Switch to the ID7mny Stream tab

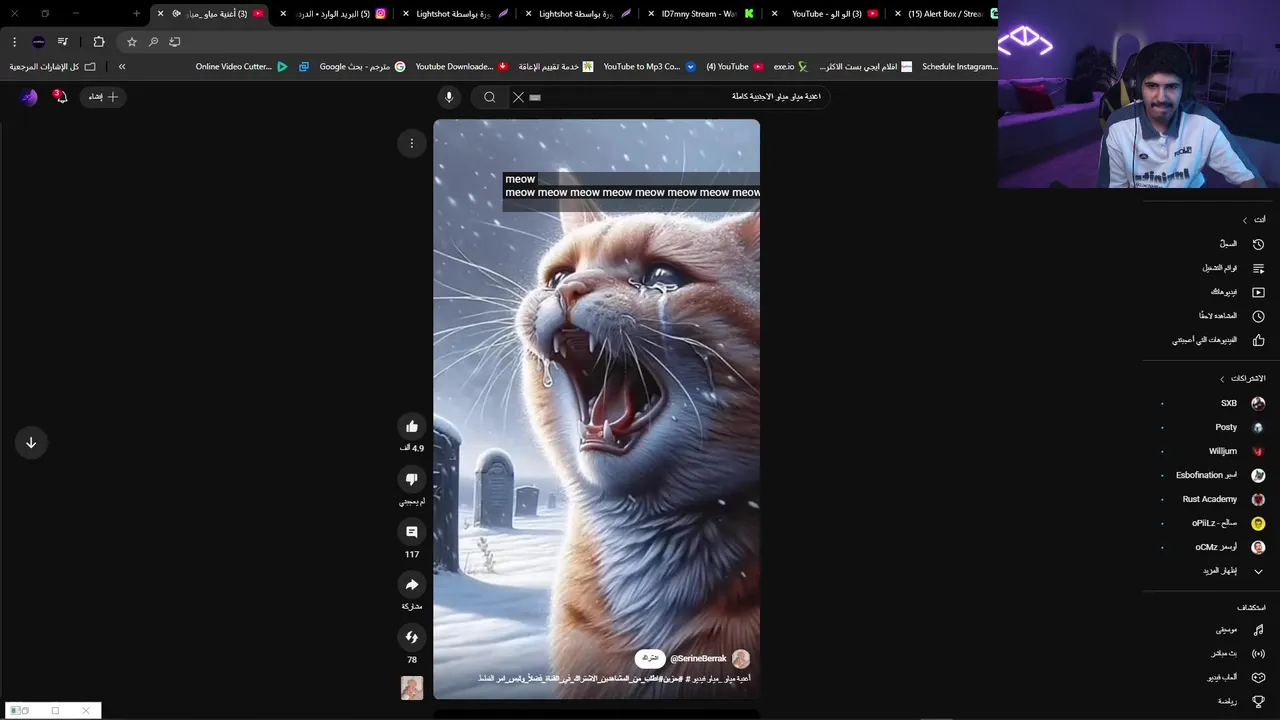[x=700, y=14]
